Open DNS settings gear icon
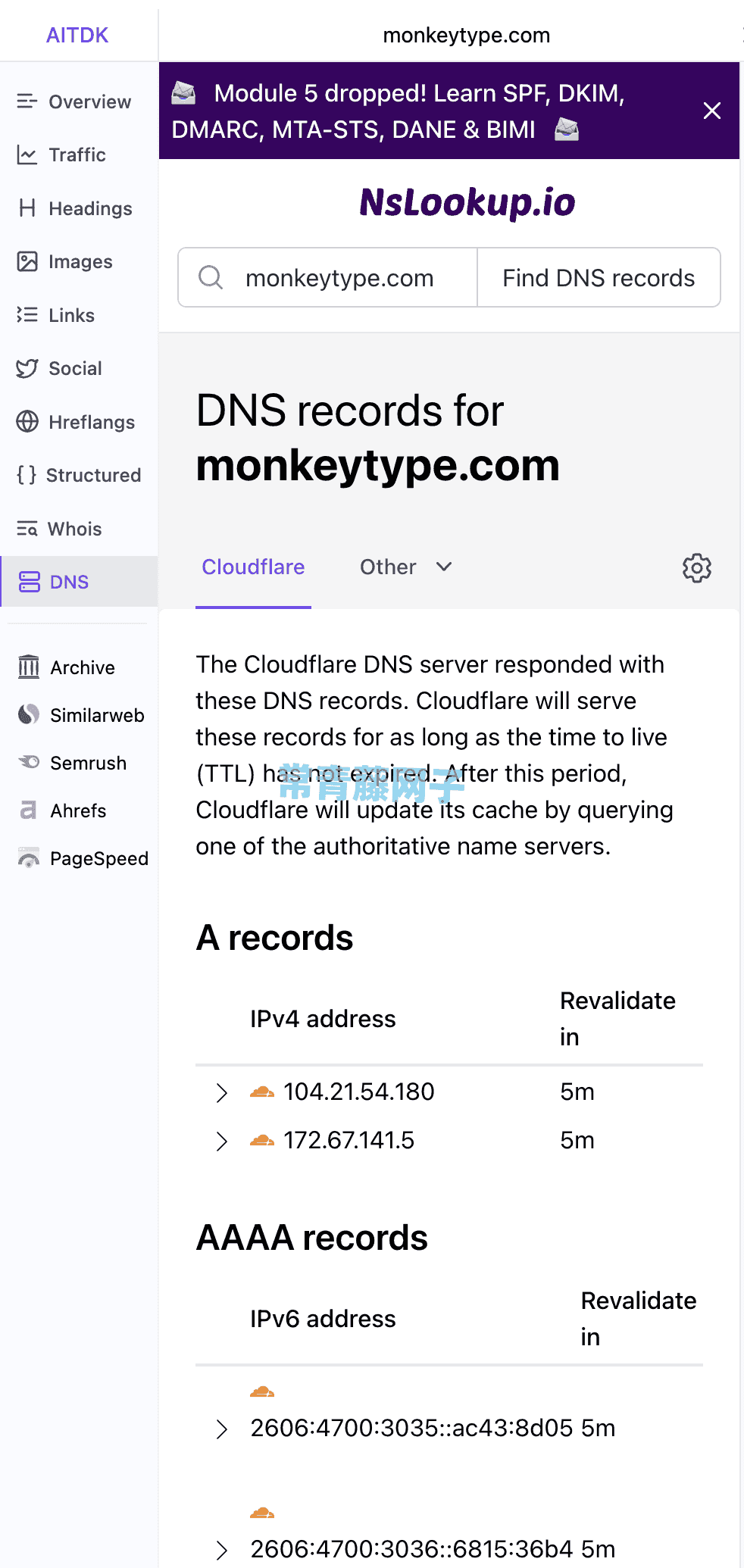The width and height of the screenshot is (744, 1568). (x=697, y=567)
